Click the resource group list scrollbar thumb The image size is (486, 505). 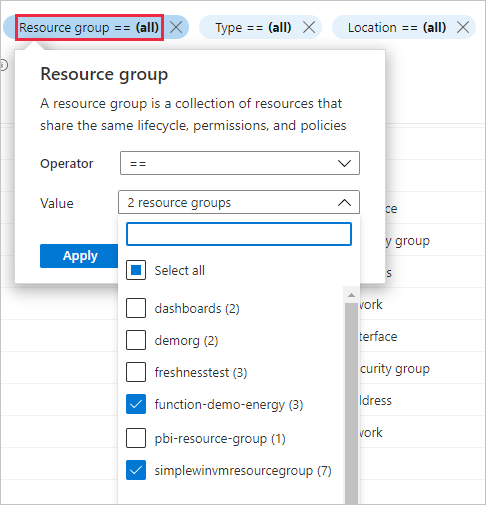(351, 403)
